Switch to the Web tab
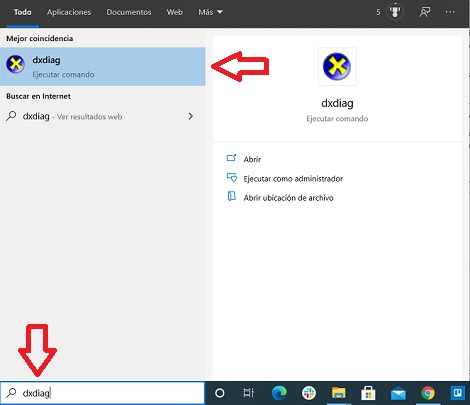The width and height of the screenshot is (470, 405). [x=174, y=12]
